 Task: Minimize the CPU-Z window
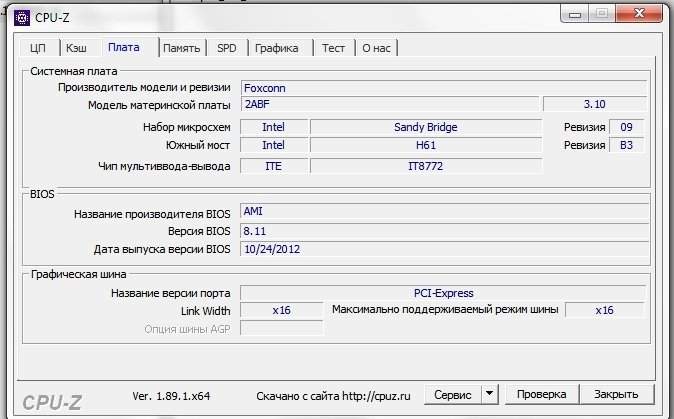[571, 13]
